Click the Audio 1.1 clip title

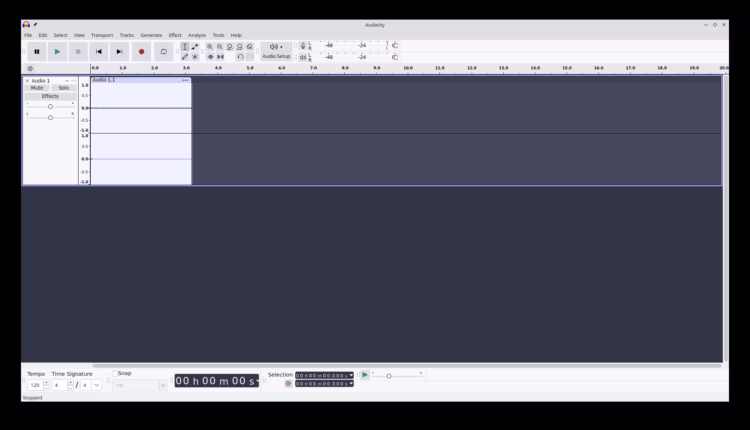click(104, 80)
